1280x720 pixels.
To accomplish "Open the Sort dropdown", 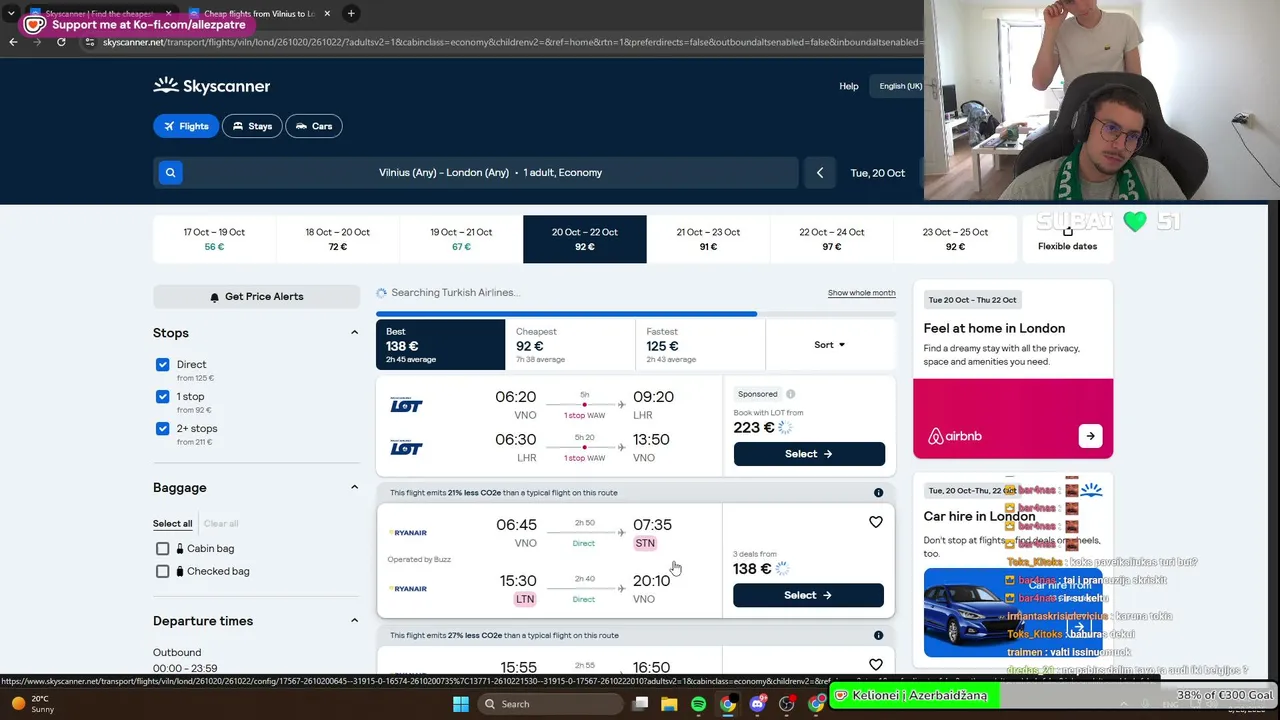I will click(x=829, y=345).
